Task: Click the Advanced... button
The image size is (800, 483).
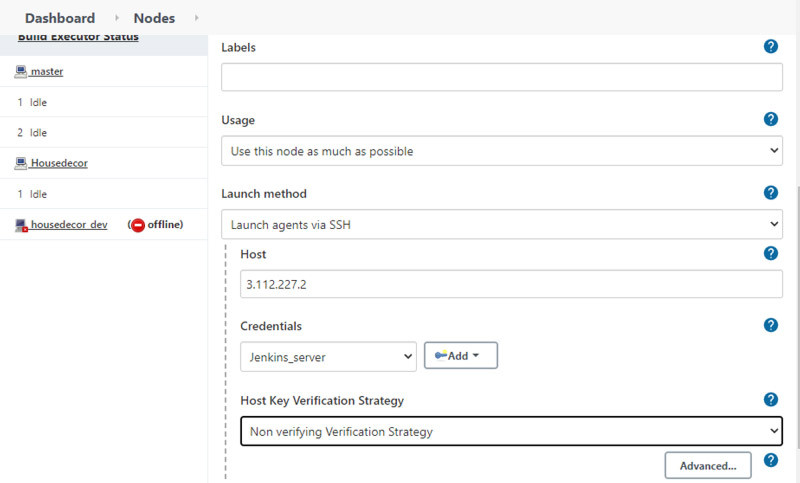Action: pos(708,466)
